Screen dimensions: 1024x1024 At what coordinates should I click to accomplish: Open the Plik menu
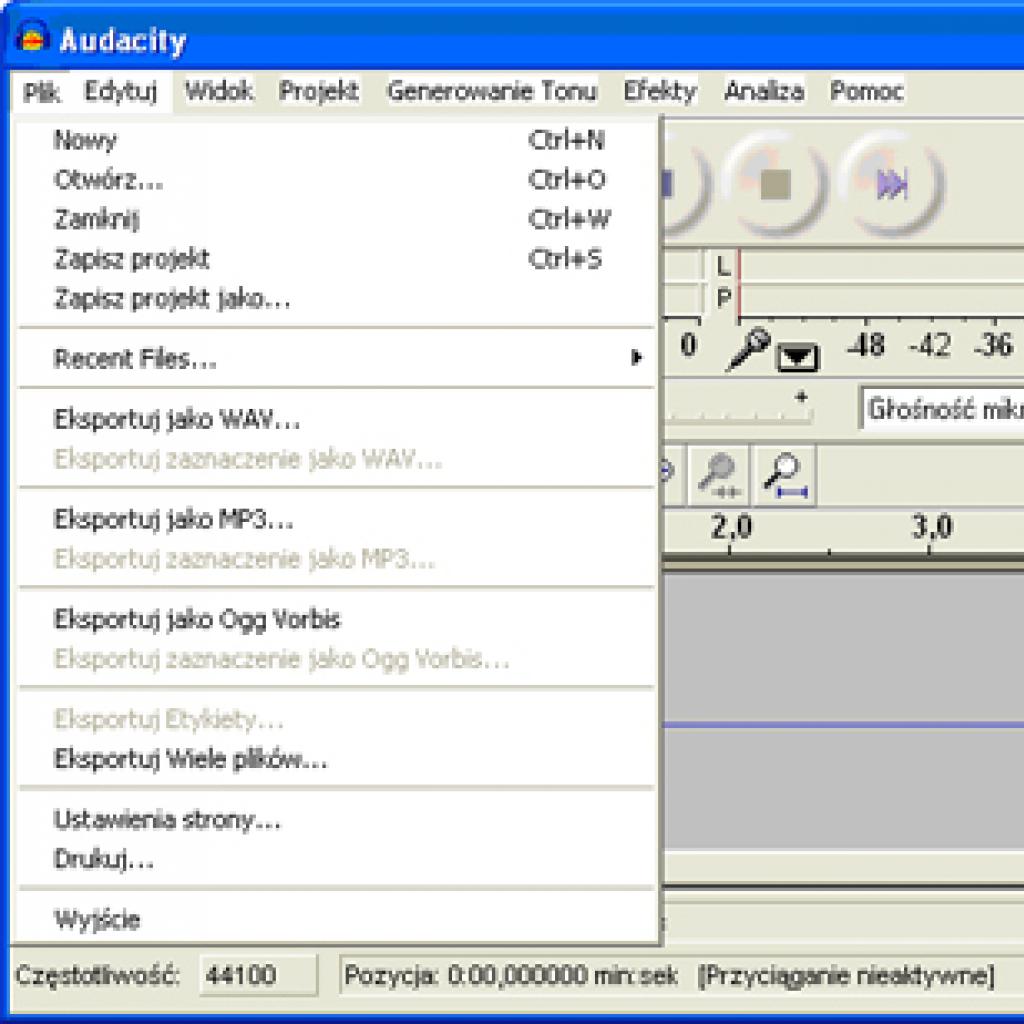pyautogui.click(x=42, y=92)
